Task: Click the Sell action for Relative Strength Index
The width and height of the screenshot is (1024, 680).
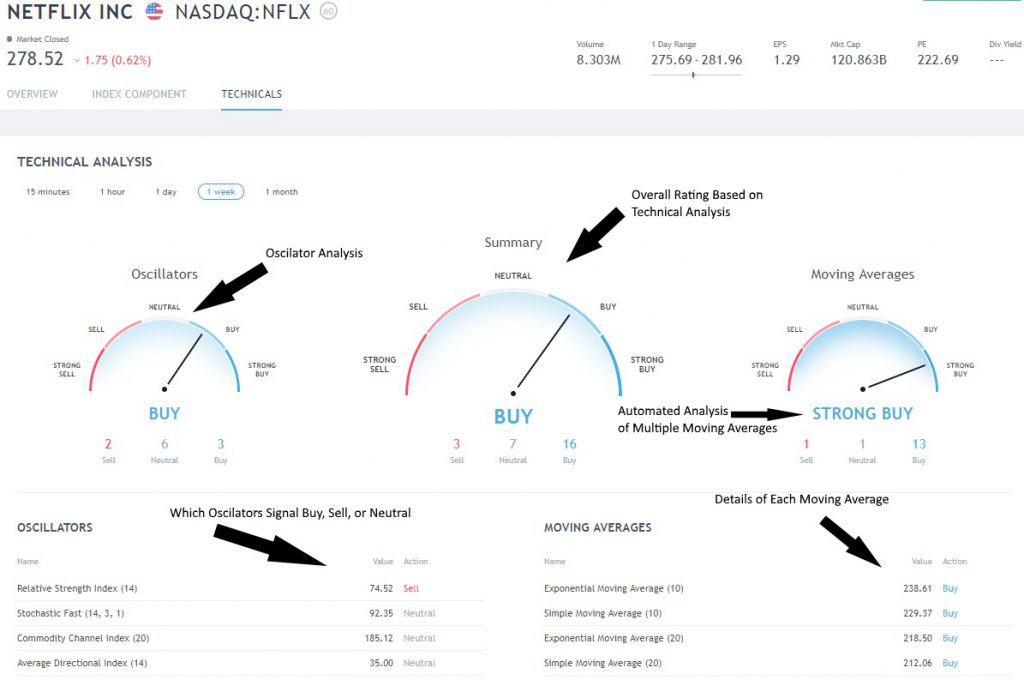Action: (x=411, y=589)
